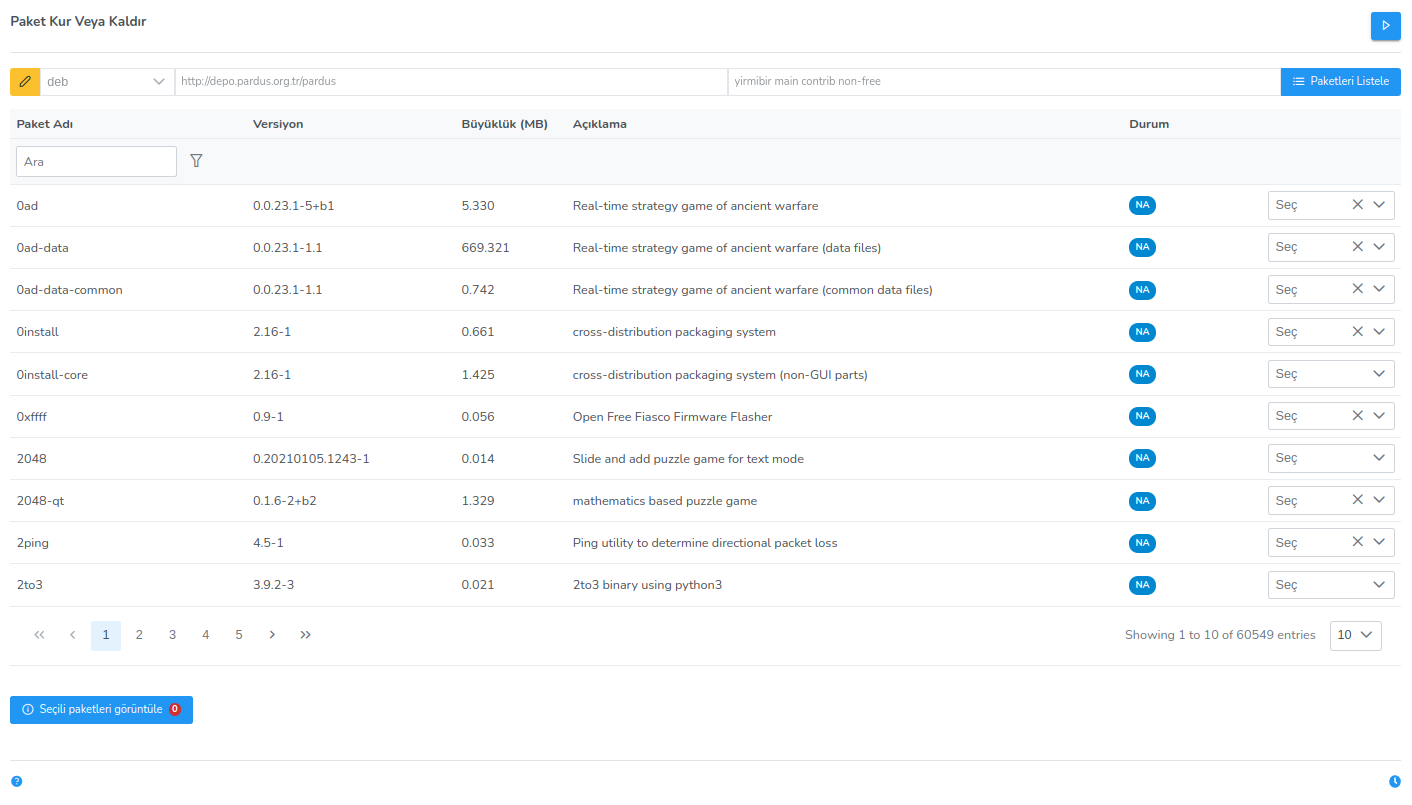1412x805 pixels.
Task: Switch to page 5 in pagination
Action: pos(238,635)
